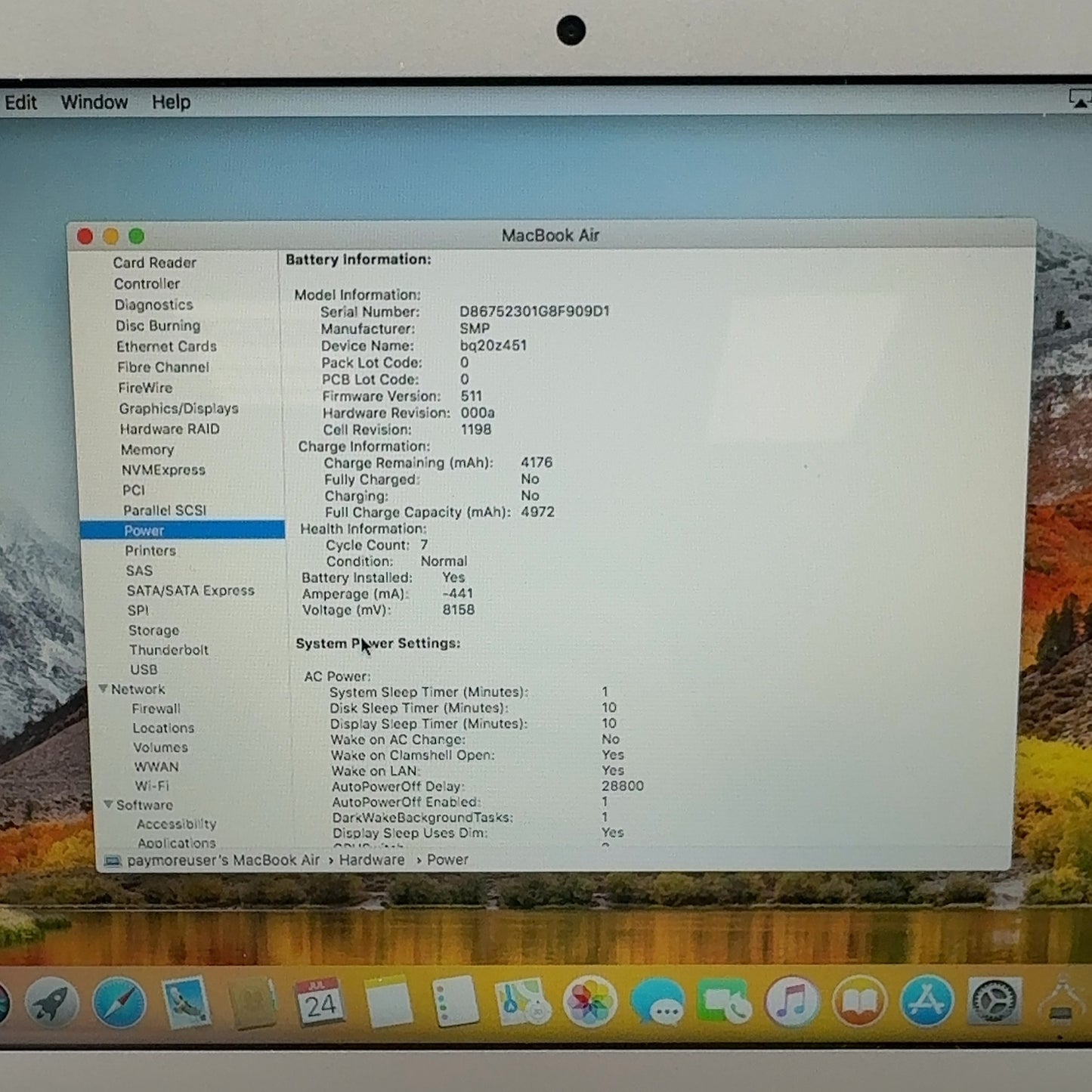This screenshot has height=1092, width=1092.
Task: Collapse the Network section in sidebar
Action: coord(104,688)
